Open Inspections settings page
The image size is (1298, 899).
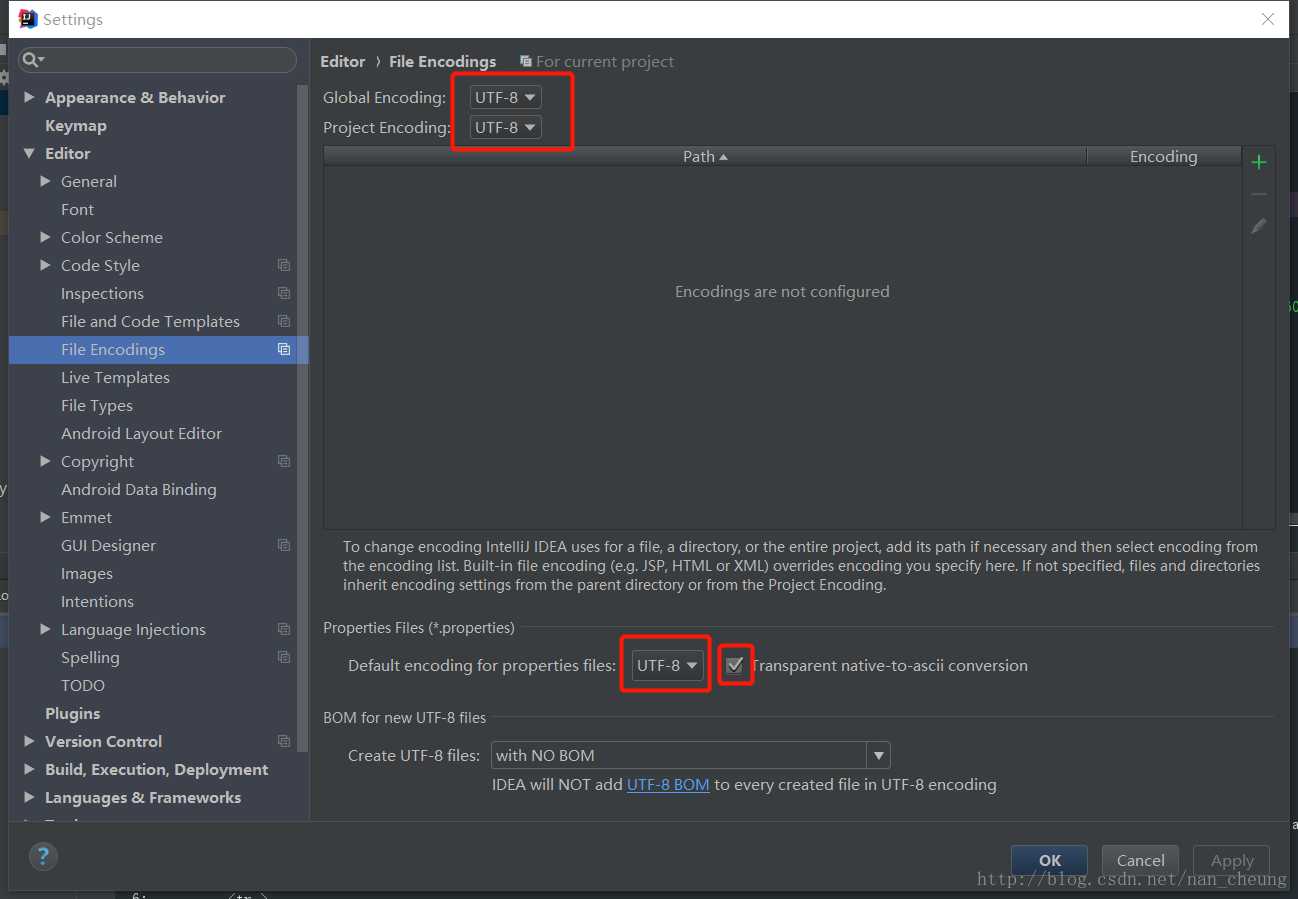102,293
